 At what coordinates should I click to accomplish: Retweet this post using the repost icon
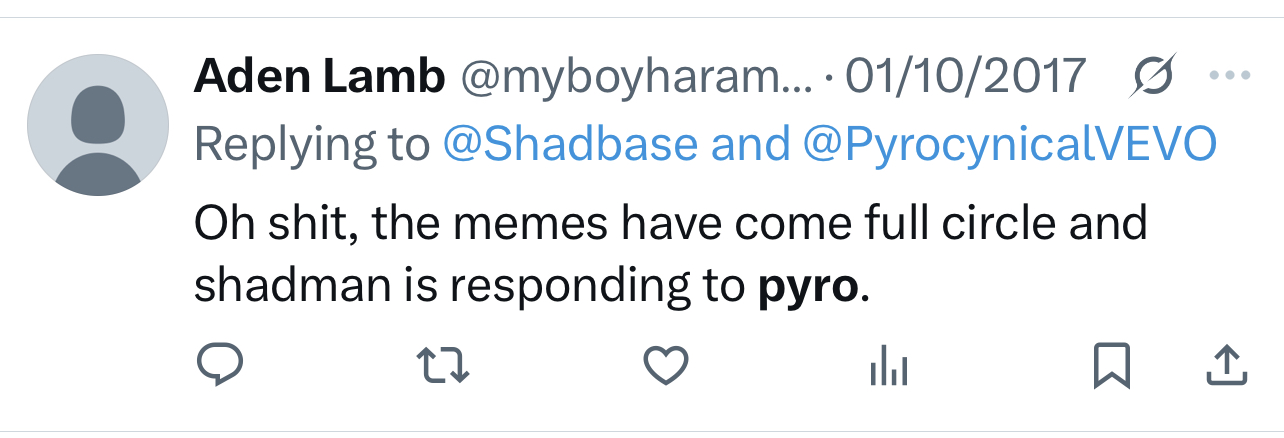tap(444, 366)
